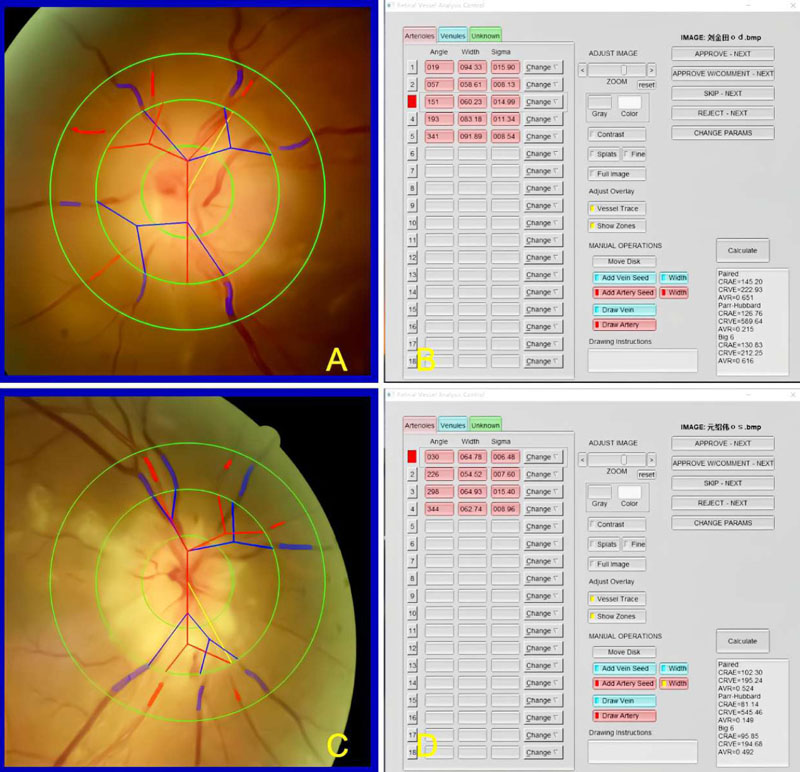Click the zoom decrease arrow in panel B
800x772 pixels.
coord(582,70)
